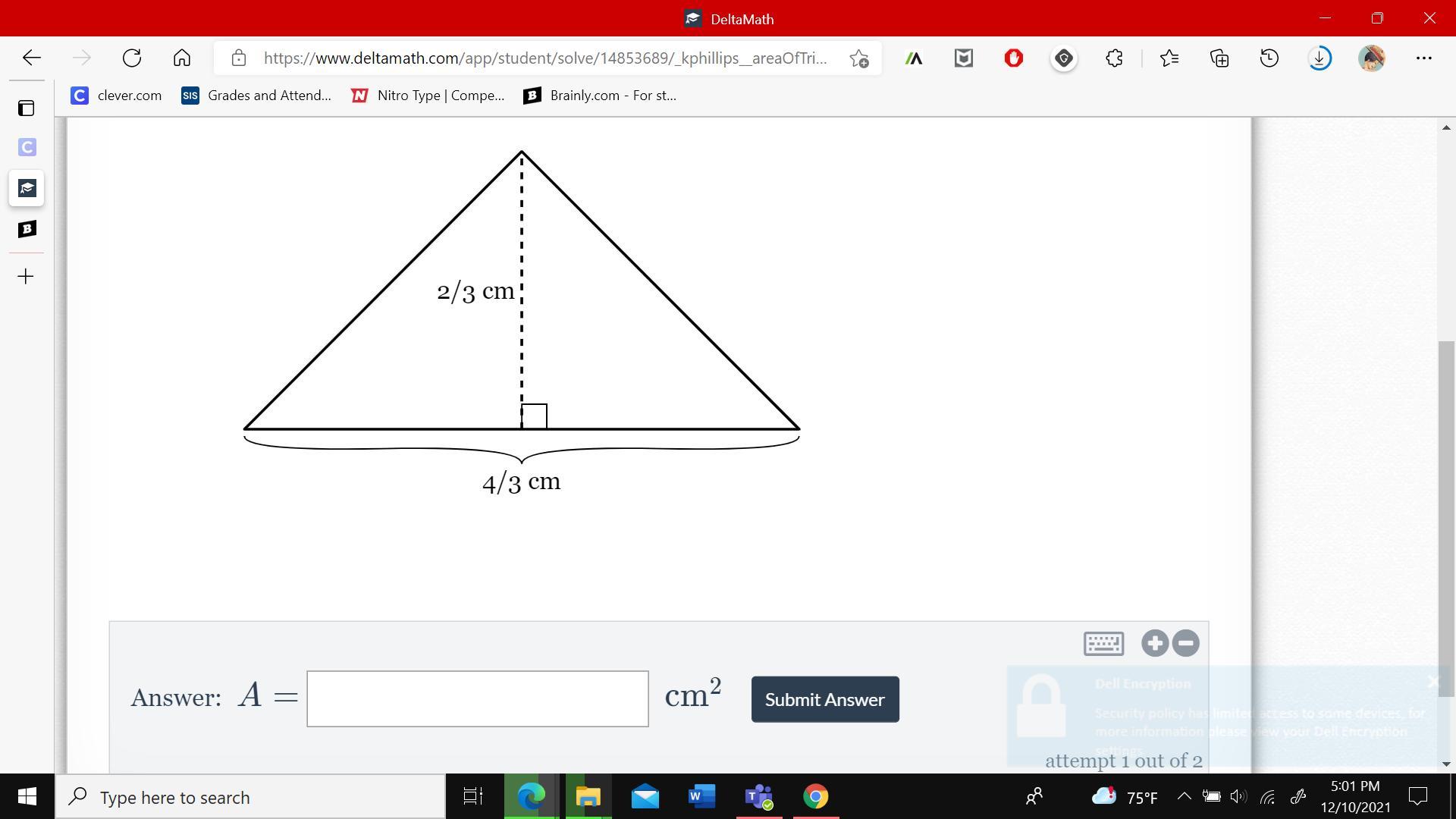Open the browser Downloads icon
Image resolution: width=1456 pixels, height=819 pixels.
[1319, 58]
